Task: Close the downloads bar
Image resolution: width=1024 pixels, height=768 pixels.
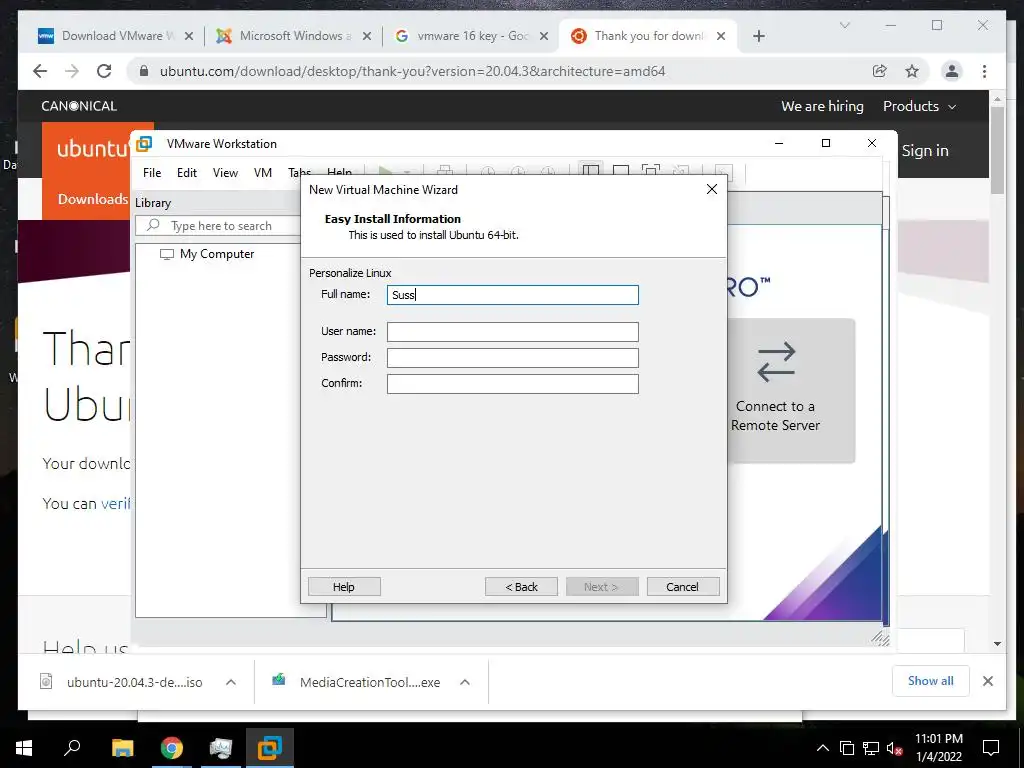Action: [x=988, y=681]
